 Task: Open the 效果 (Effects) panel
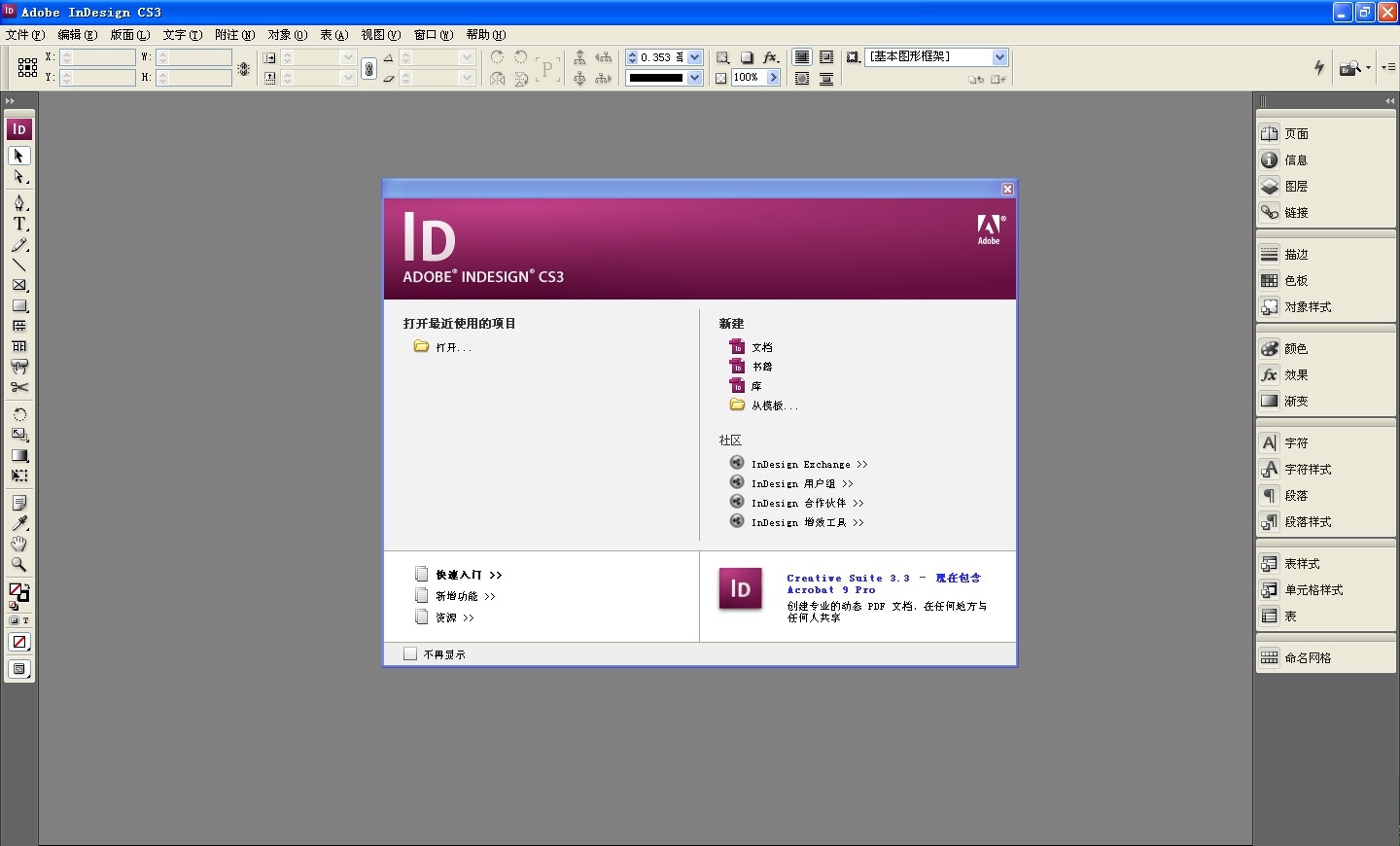[x=1296, y=375]
